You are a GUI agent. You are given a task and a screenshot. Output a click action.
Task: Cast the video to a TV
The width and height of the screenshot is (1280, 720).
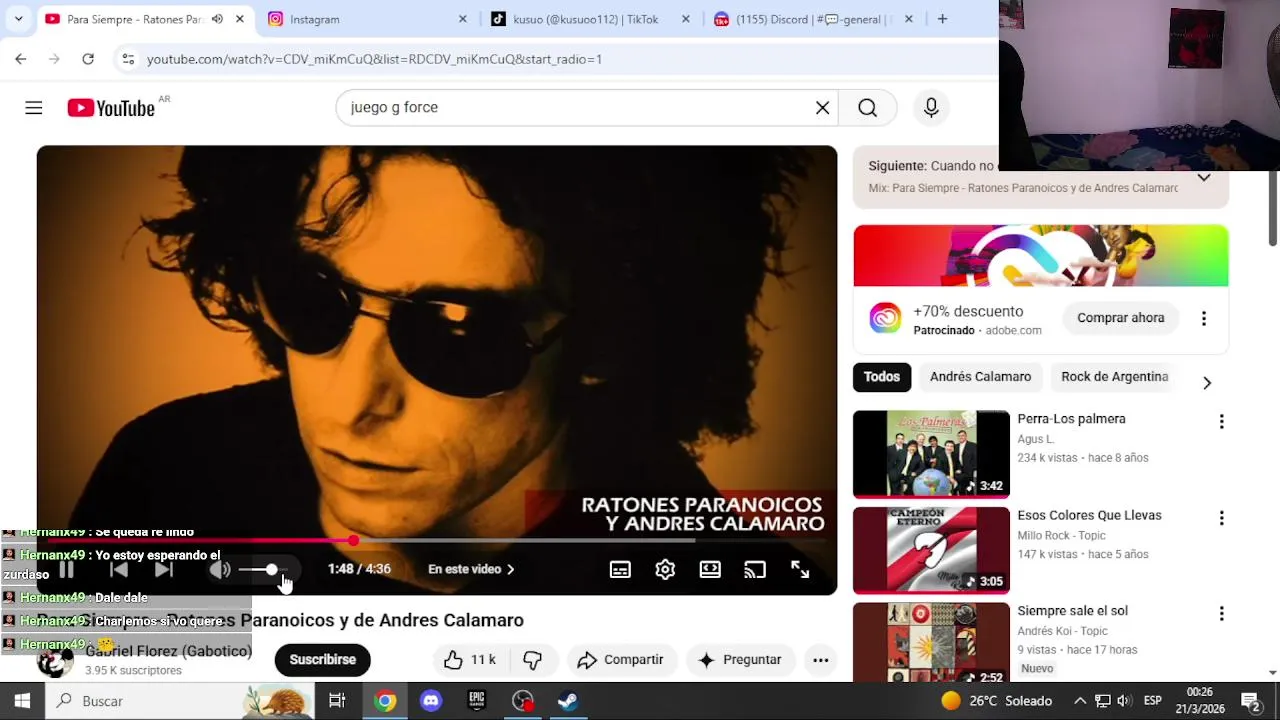point(755,569)
